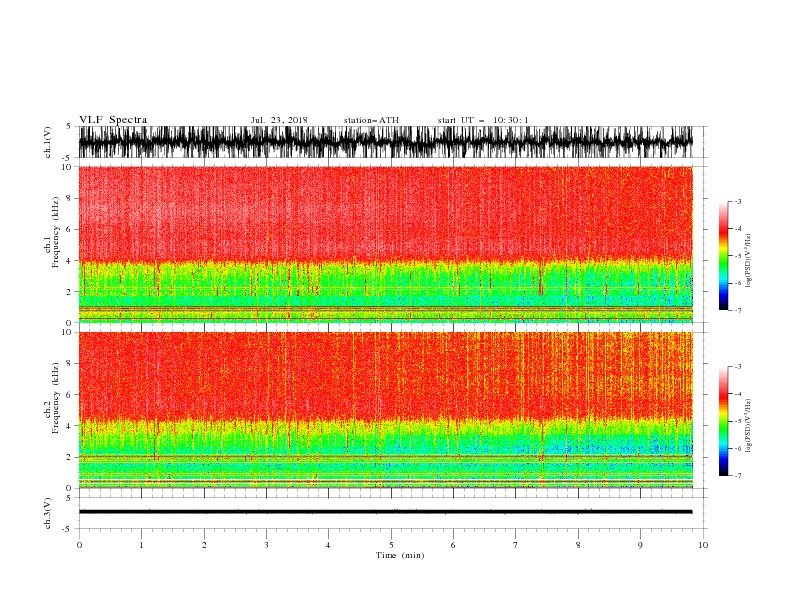Click the ch.1 spectrogram panel
The width and height of the screenshot is (792, 612).
(385, 244)
